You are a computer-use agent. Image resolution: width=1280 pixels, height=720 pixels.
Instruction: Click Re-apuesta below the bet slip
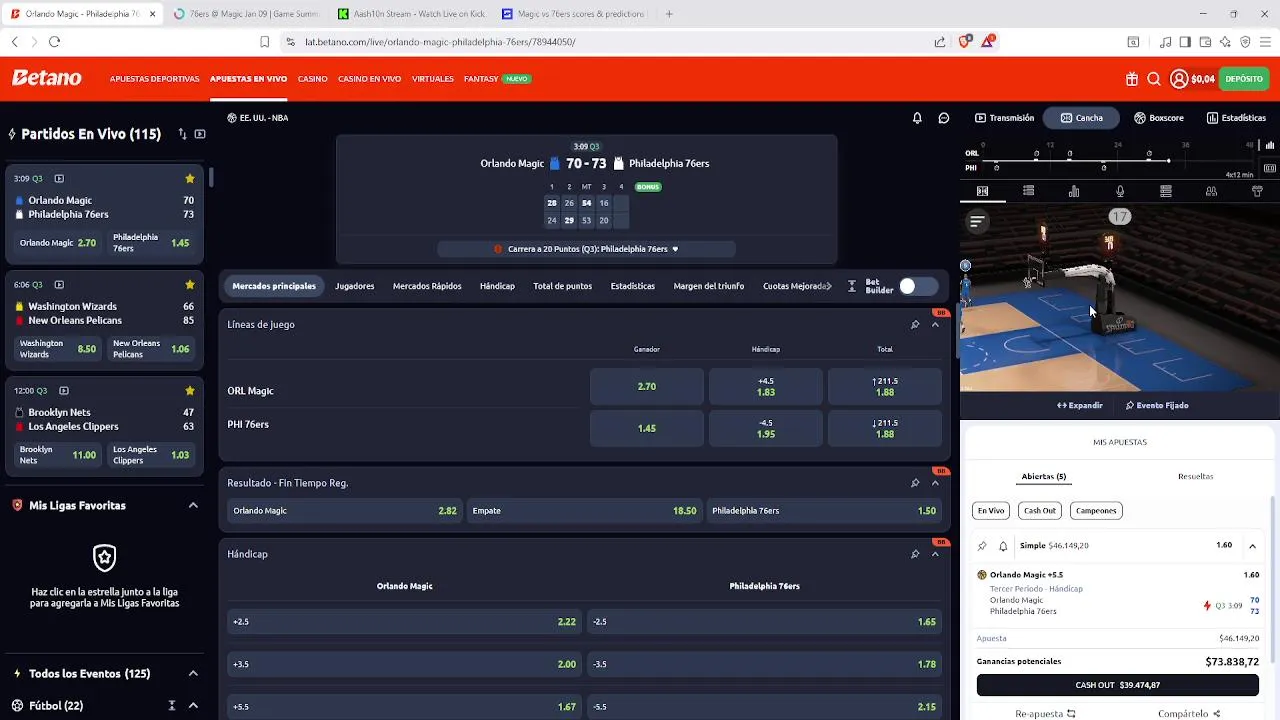coord(1045,714)
